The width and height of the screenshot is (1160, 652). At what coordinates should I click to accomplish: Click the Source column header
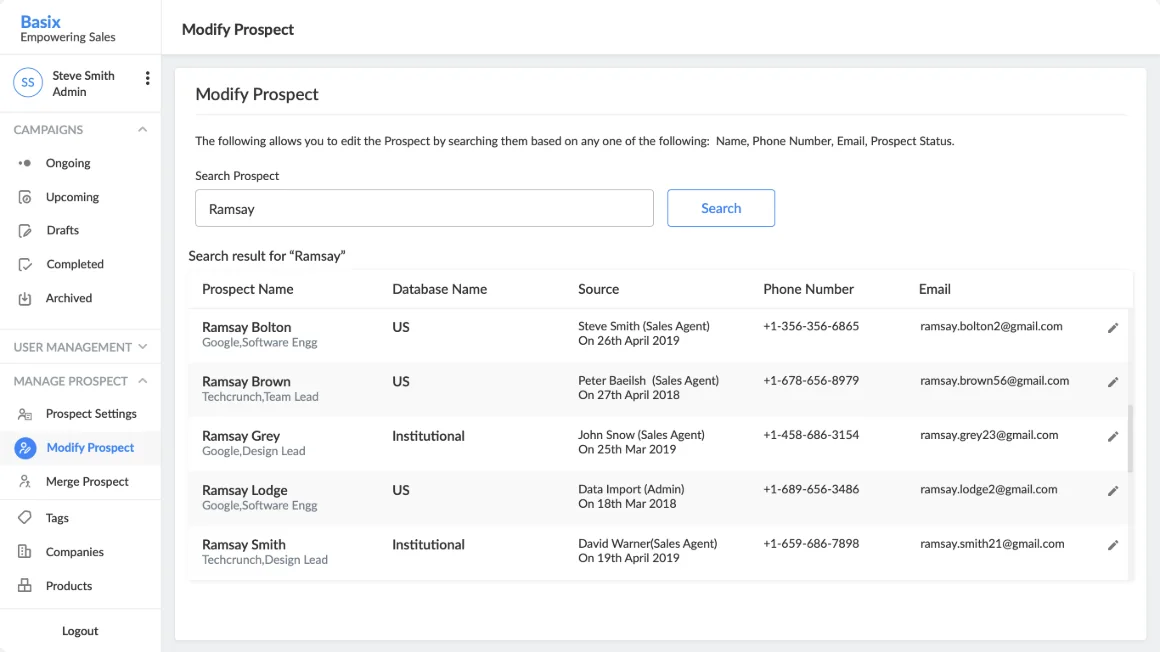(598, 289)
